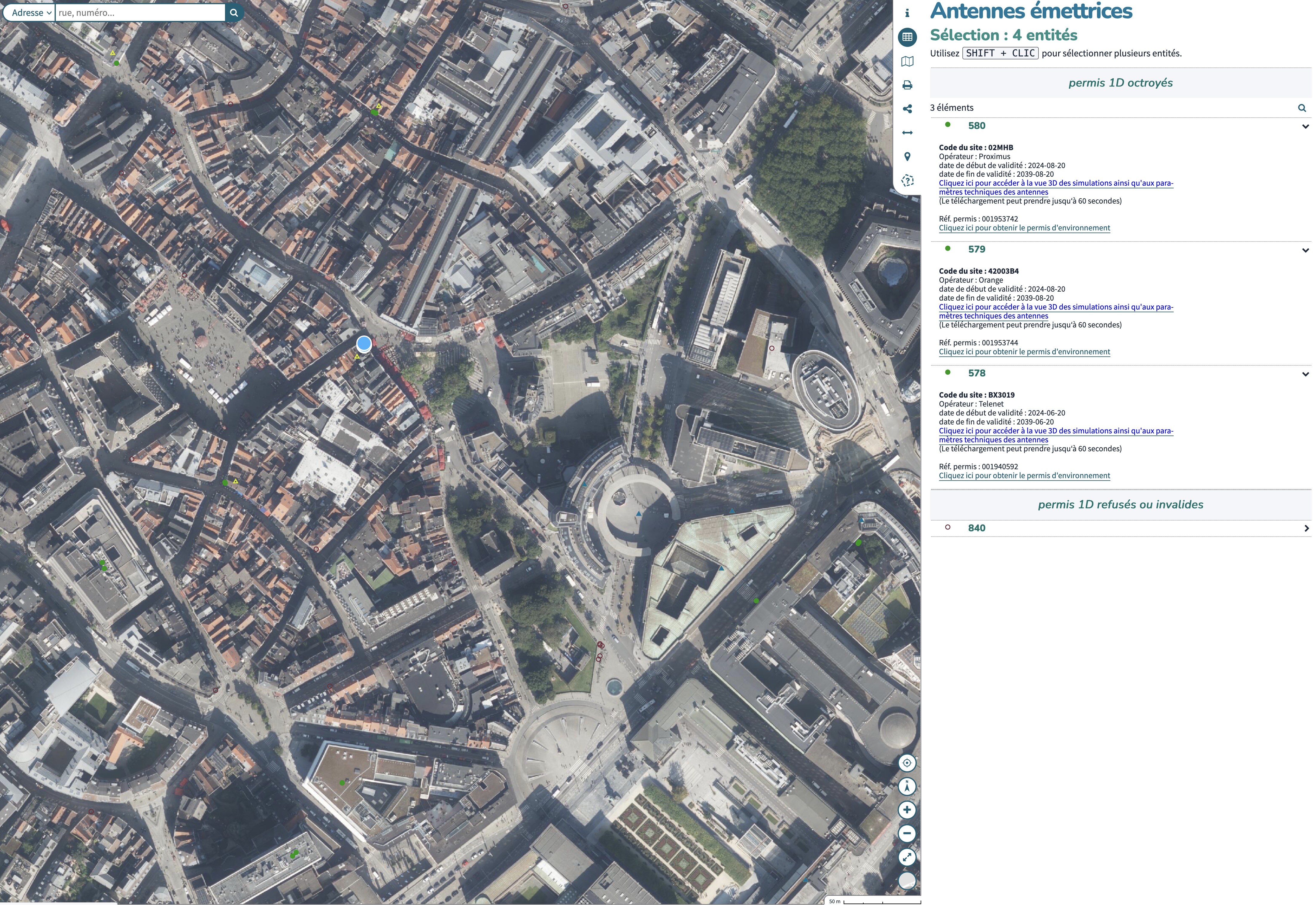Open Proximus environmental permit link
Screen dimensions: 1316x905
1024,228
